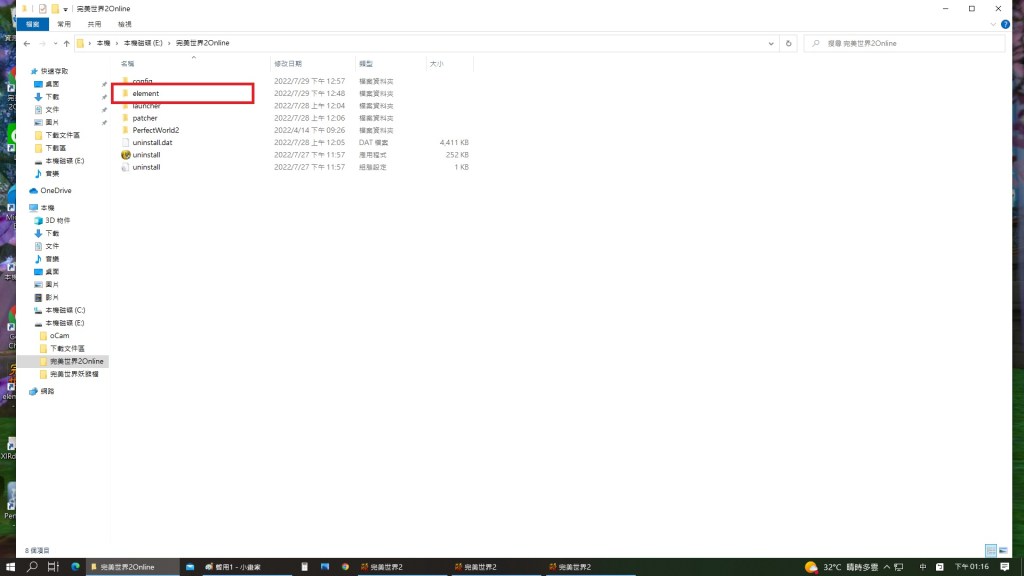
Task: Refresh the current folder view
Action: (789, 44)
